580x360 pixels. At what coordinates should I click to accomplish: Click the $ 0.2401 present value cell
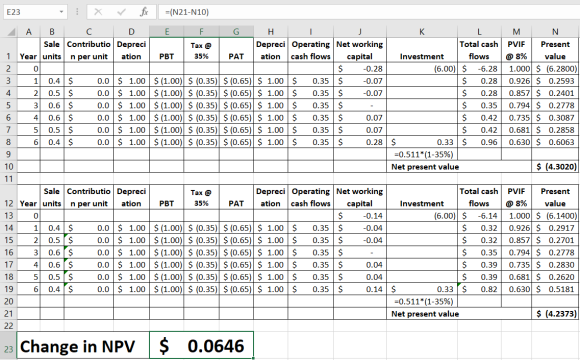pos(555,93)
